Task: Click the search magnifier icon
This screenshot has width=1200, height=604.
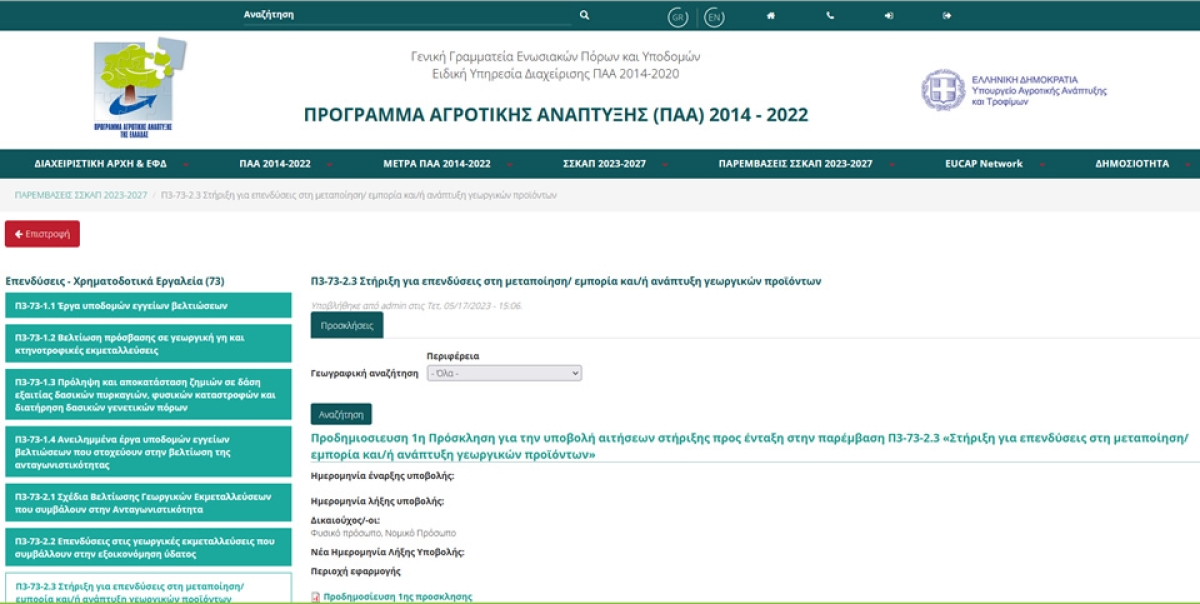Action: point(585,13)
